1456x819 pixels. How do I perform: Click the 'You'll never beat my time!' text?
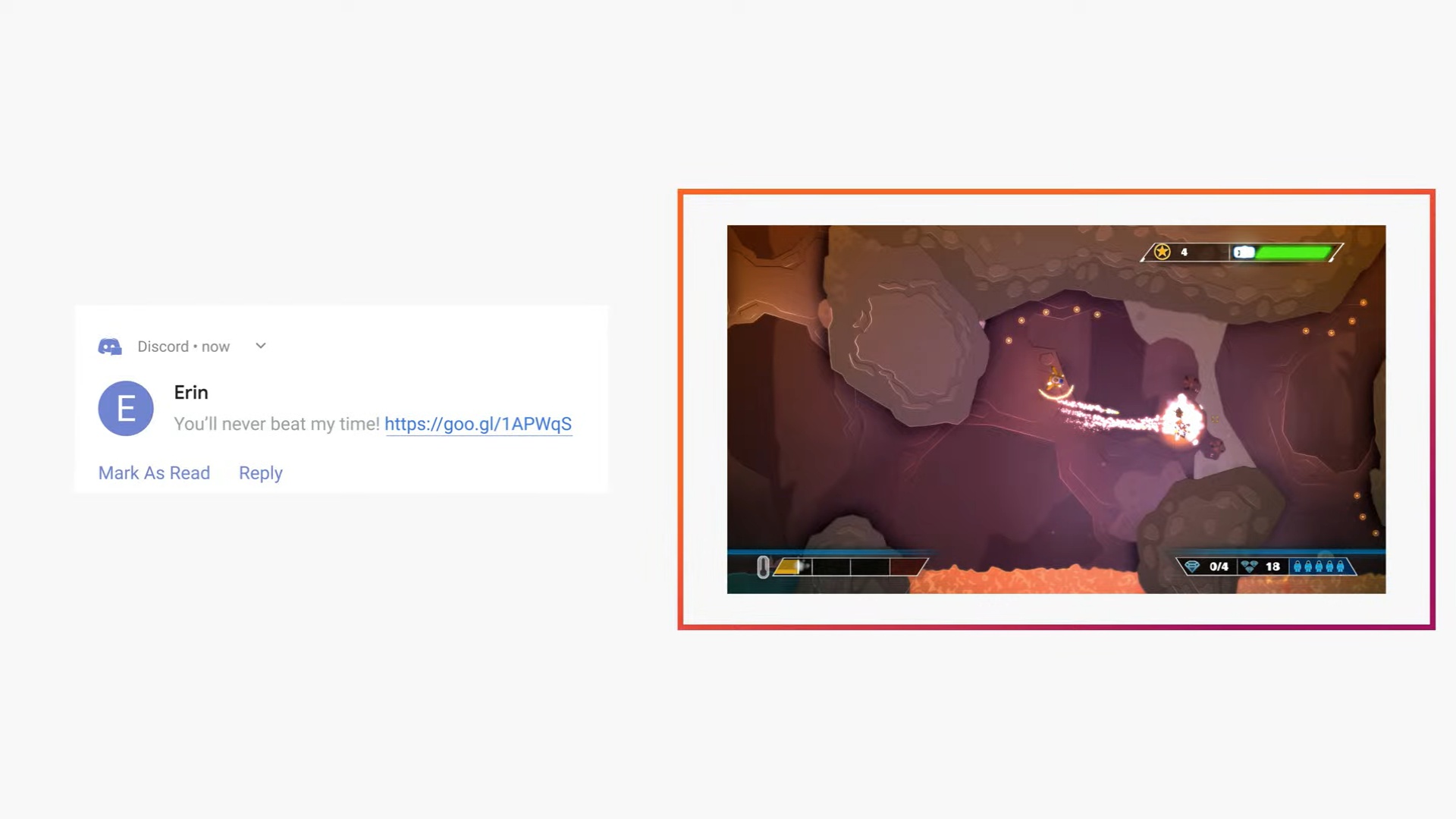coord(277,424)
